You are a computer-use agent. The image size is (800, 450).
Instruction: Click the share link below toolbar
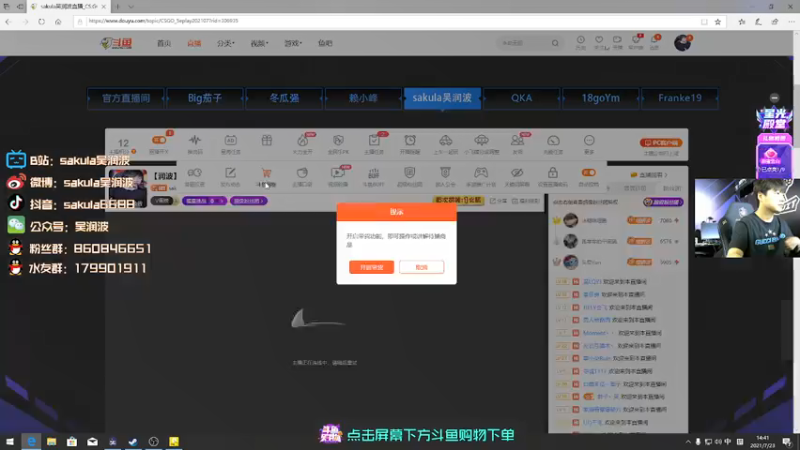(x=499, y=202)
